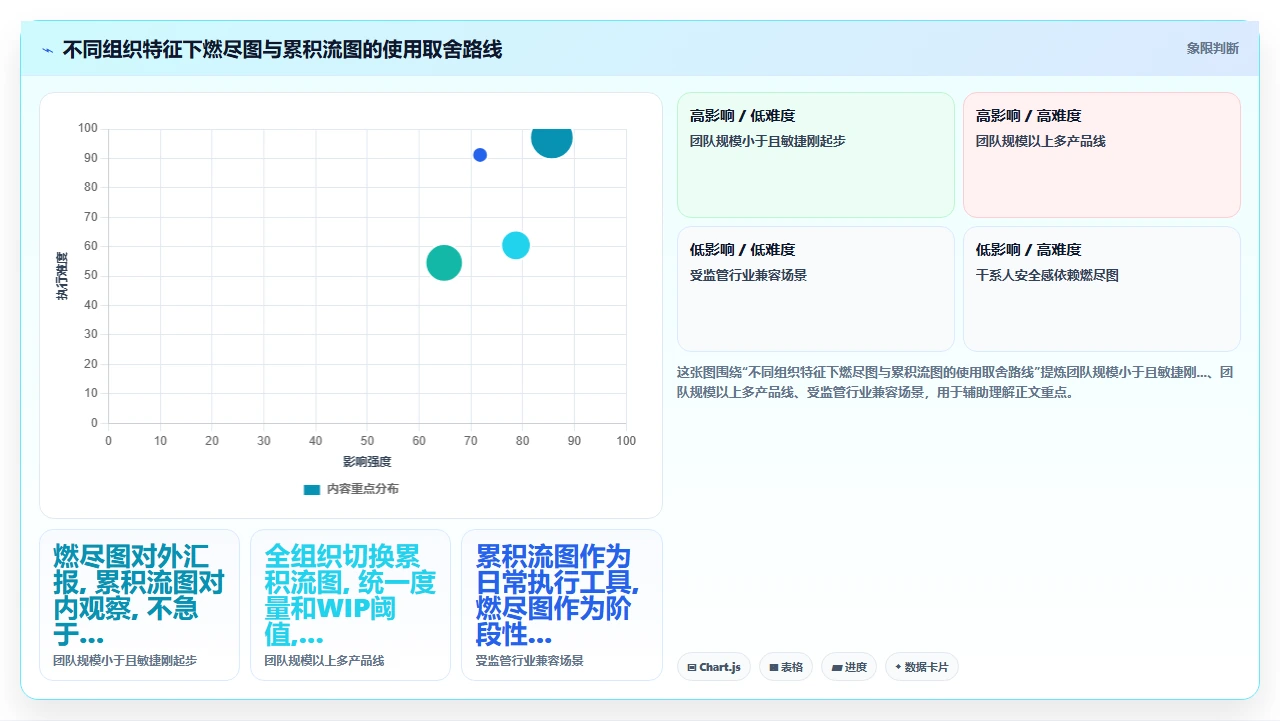The width and height of the screenshot is (1280, 721).
Task: Click the 执行难度 y-axis label
Action: click(x=62, y=276)
